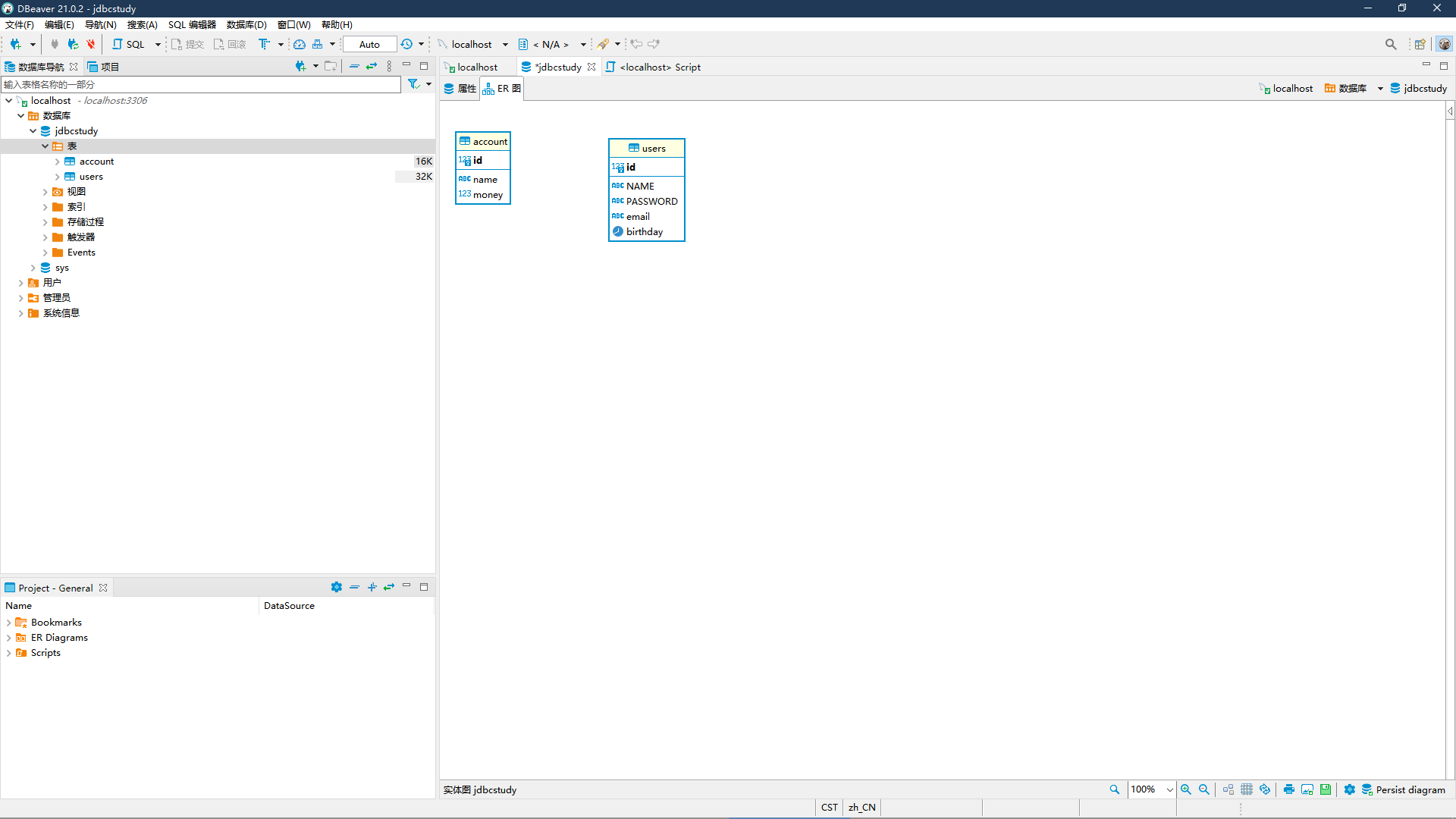
Task: Click the Persist diagram button
Action: pyautogui.click(x=1404, y=789)
